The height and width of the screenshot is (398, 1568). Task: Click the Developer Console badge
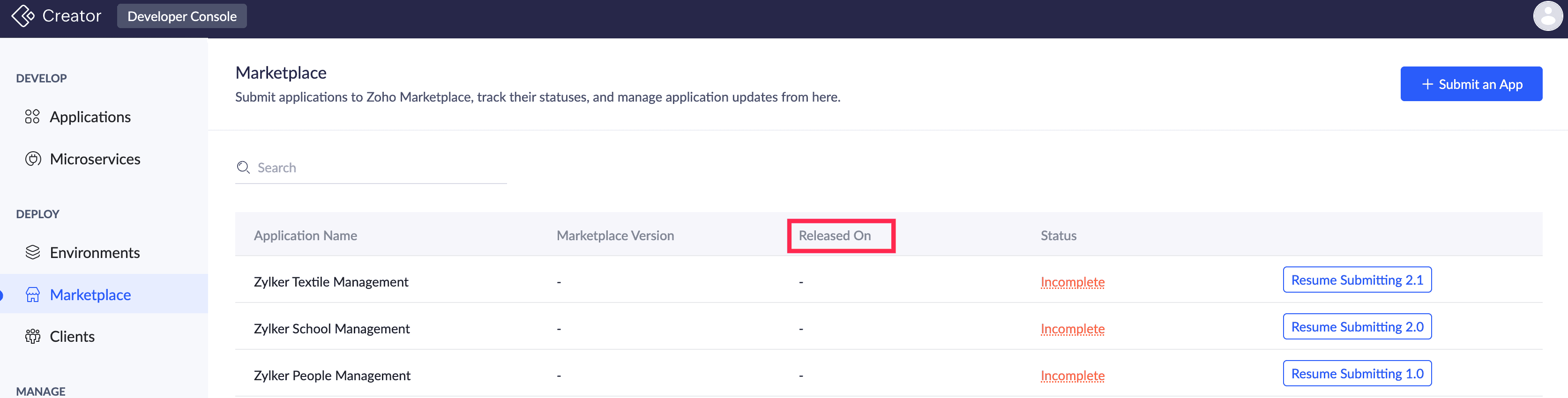[x=182, y=16]
